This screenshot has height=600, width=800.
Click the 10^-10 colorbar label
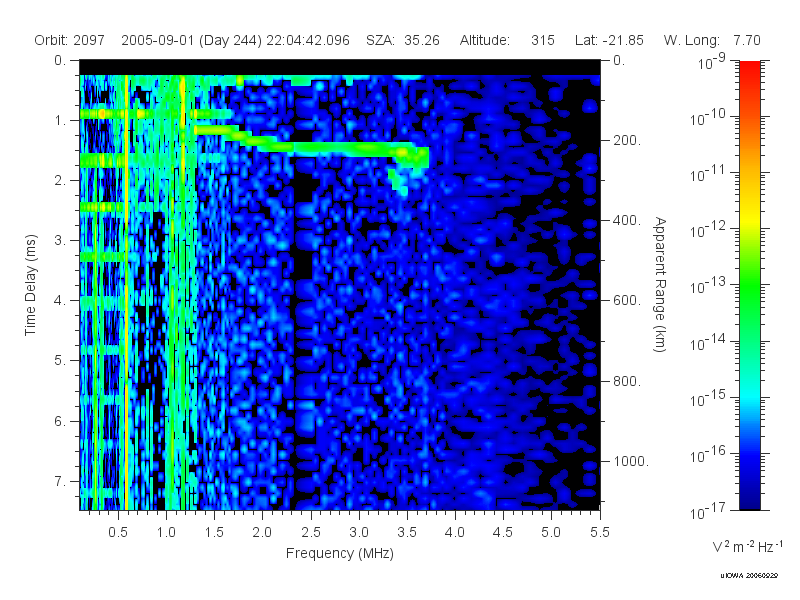pos(707,117)
